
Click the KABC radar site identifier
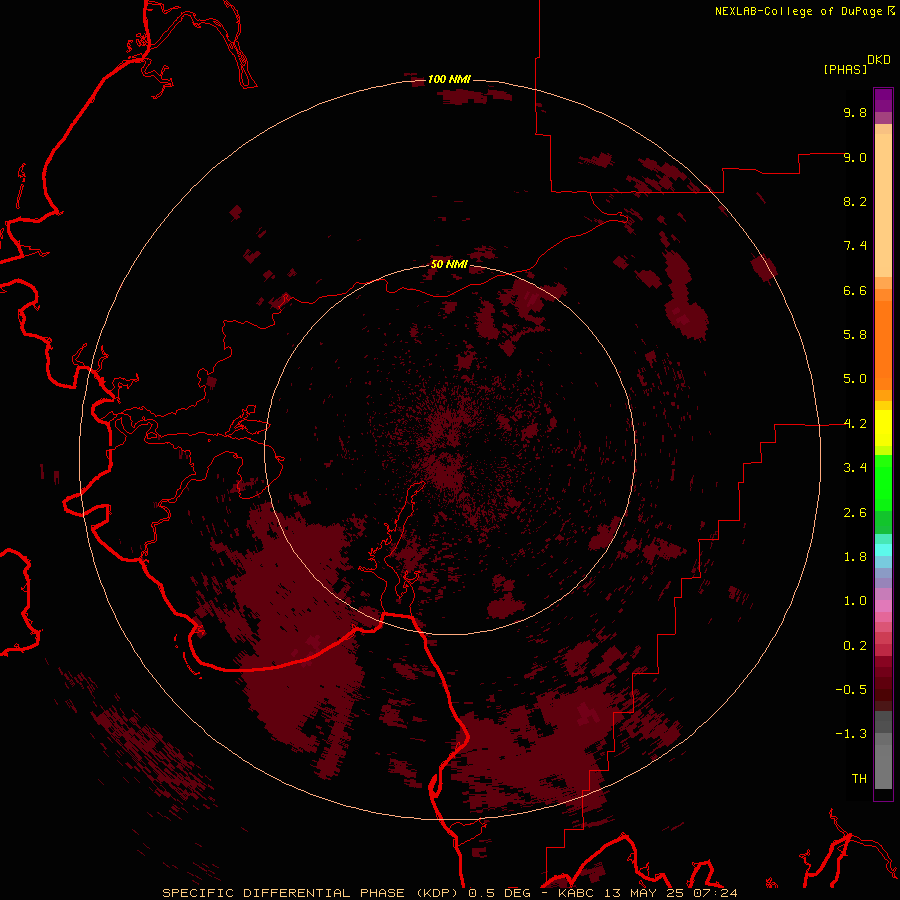point(577,893)
